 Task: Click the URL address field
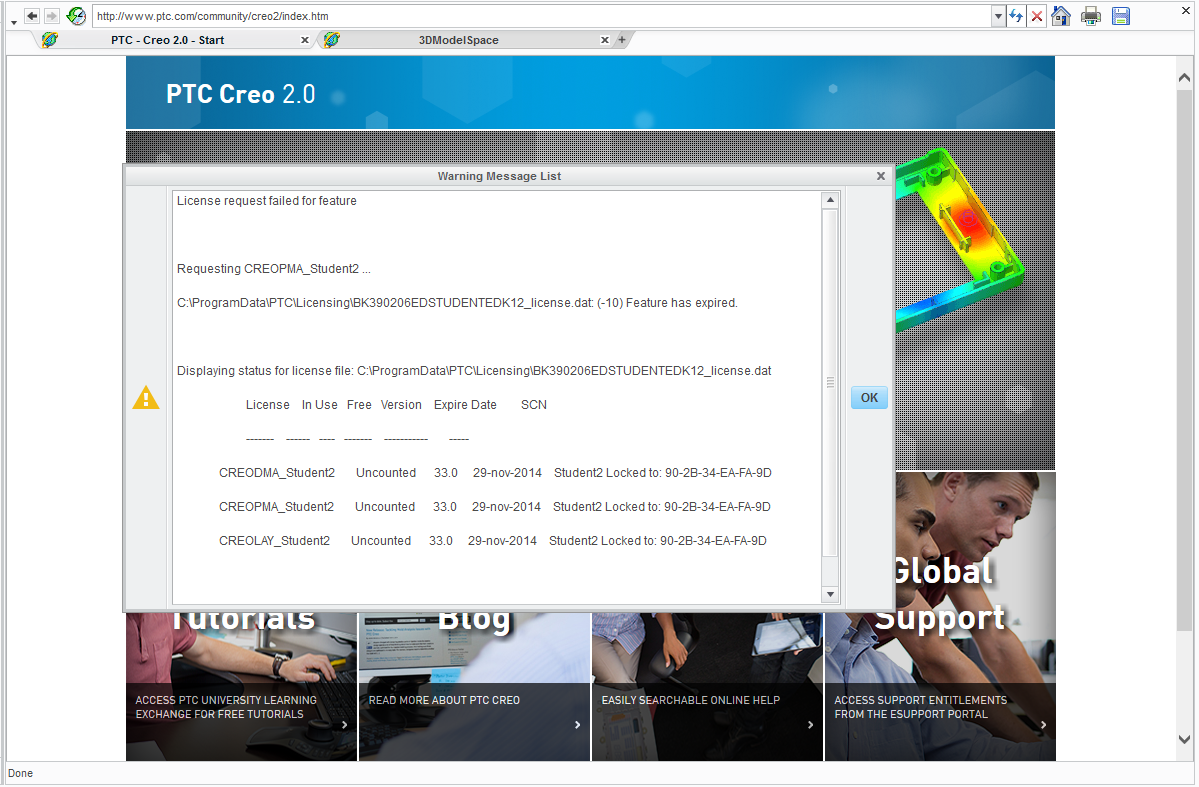pos(541,16)
